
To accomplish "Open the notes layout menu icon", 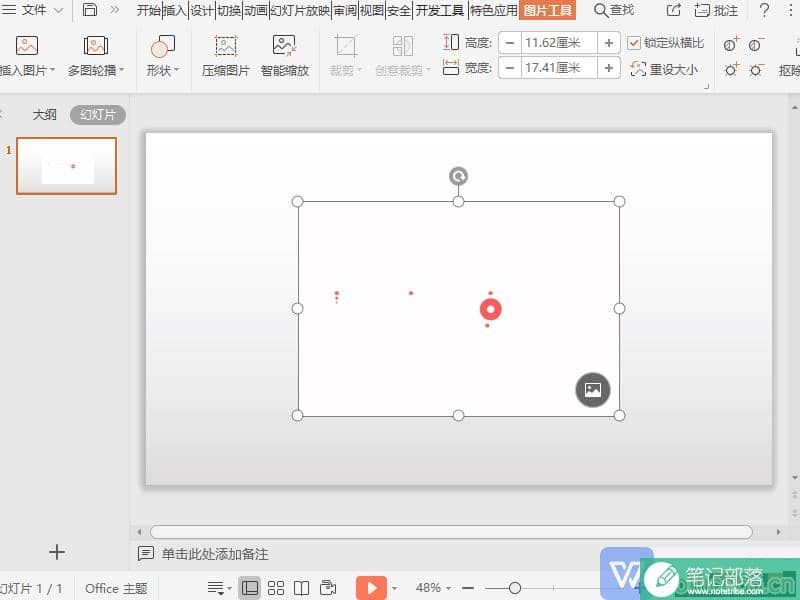I will [218, 588].
